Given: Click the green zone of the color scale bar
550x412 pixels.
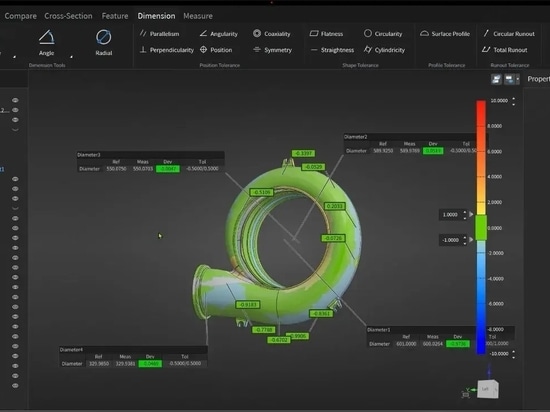Looking at the screenshot, I should [481, 228].
